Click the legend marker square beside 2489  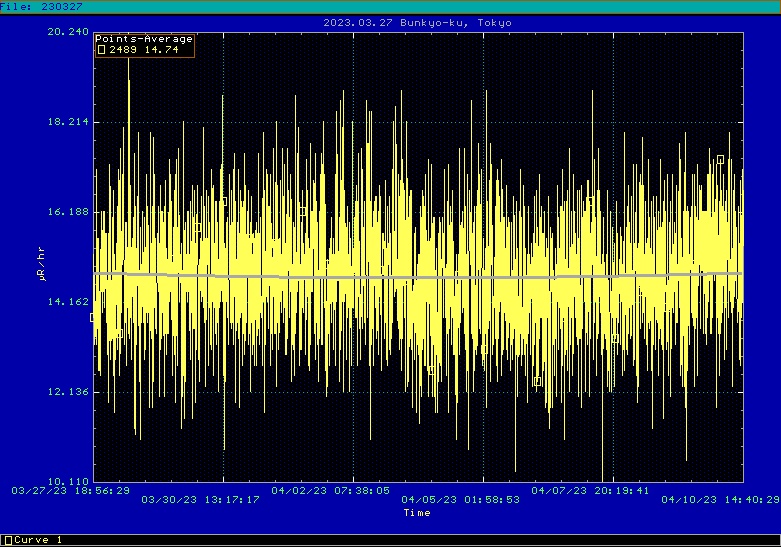tap(101, 49)
